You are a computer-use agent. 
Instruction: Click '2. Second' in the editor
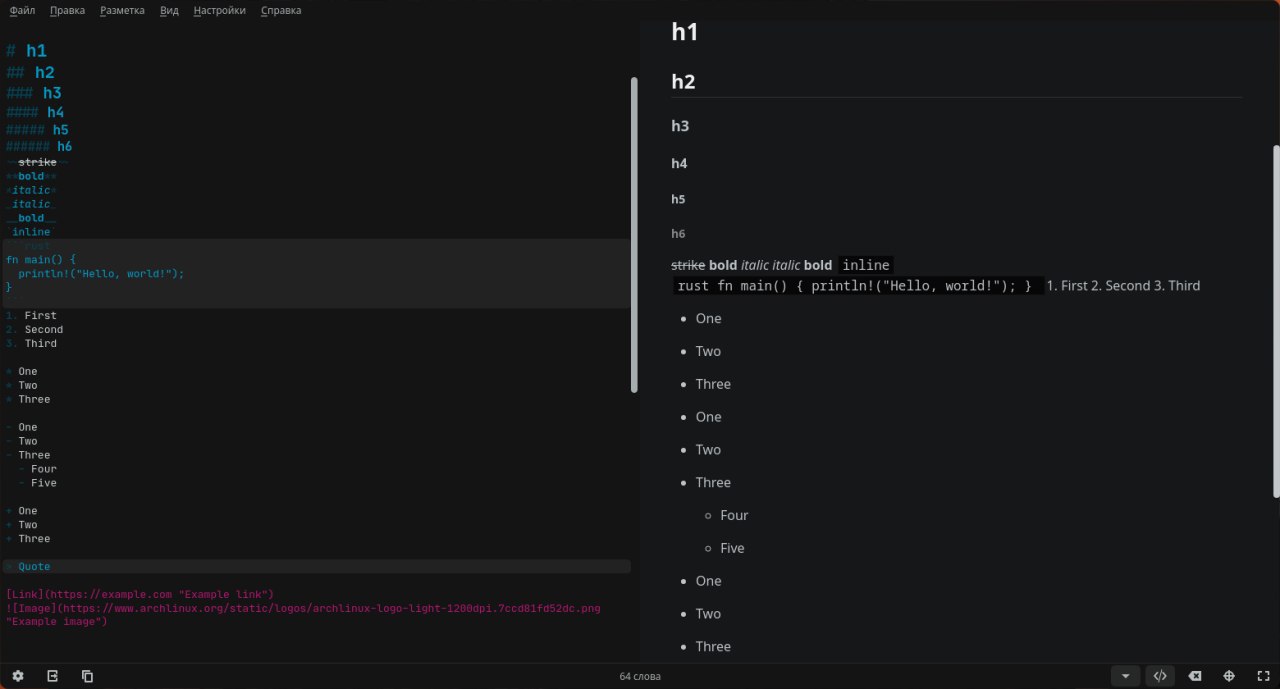point(34,330)
